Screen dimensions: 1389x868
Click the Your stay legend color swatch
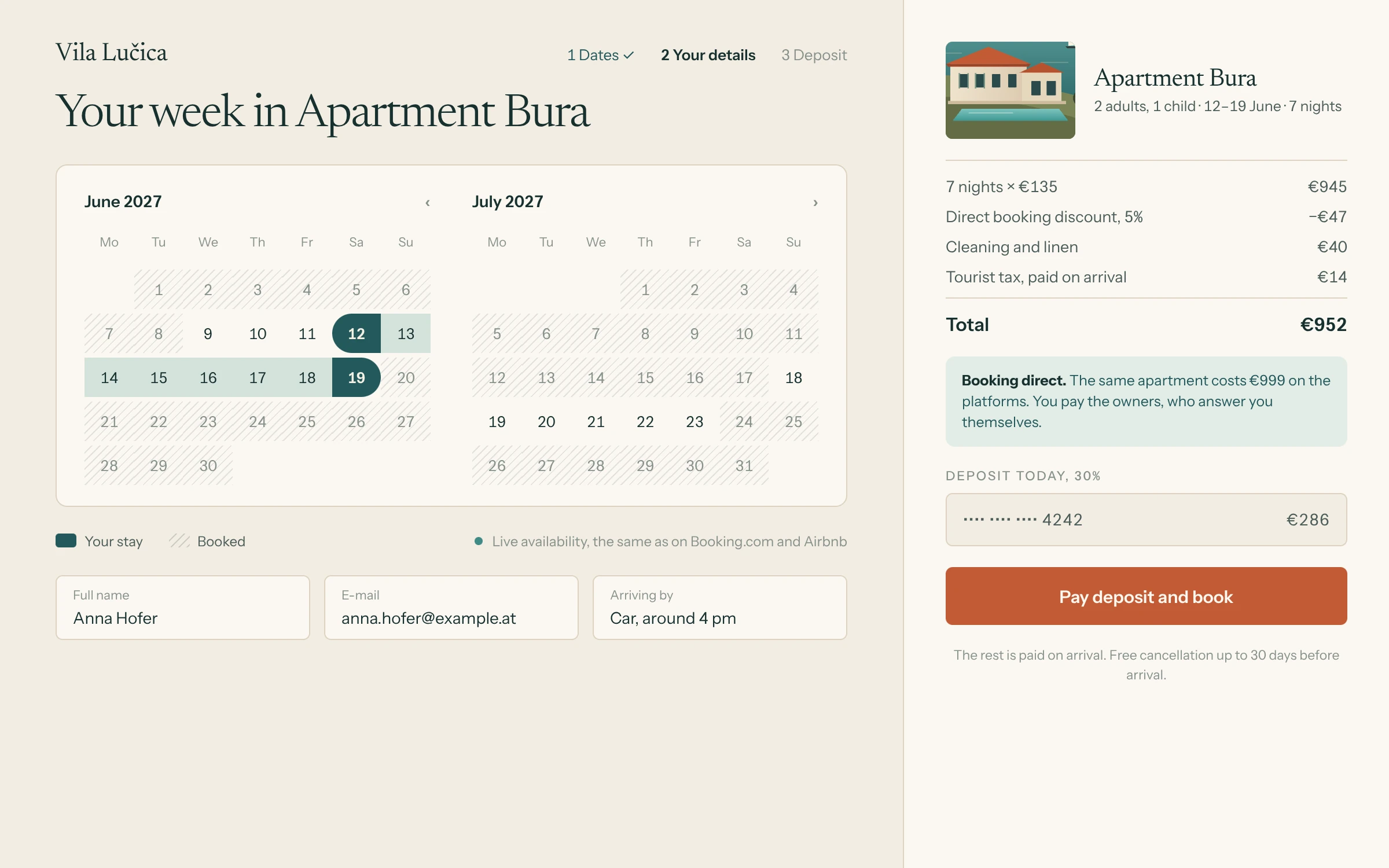click(x=66, y=541)
